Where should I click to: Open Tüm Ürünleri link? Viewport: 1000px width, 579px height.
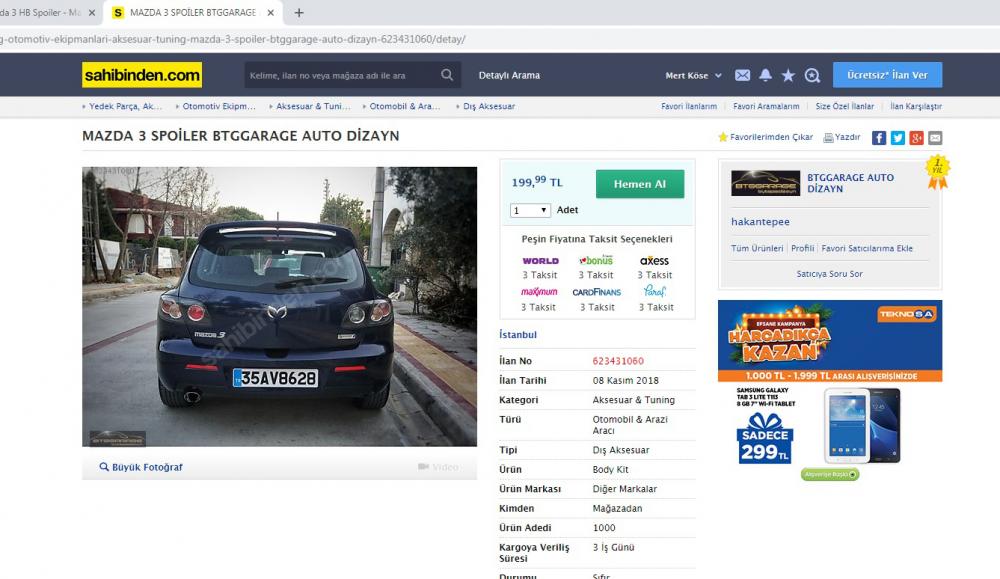(757, 248)
